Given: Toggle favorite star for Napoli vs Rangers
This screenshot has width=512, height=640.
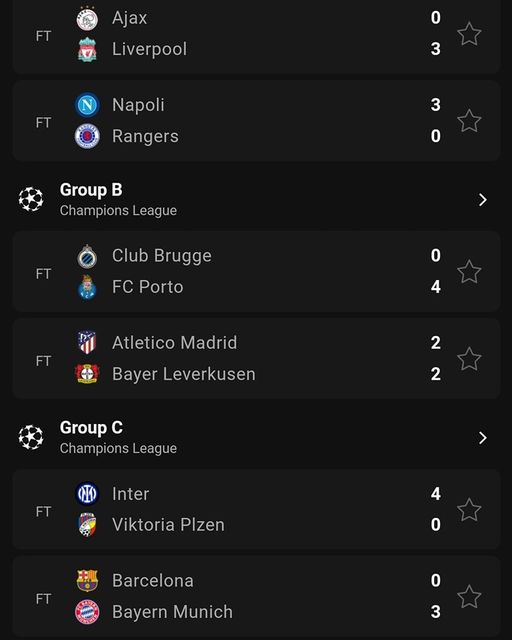Looking at the screenshot, I should click(469, 121).
